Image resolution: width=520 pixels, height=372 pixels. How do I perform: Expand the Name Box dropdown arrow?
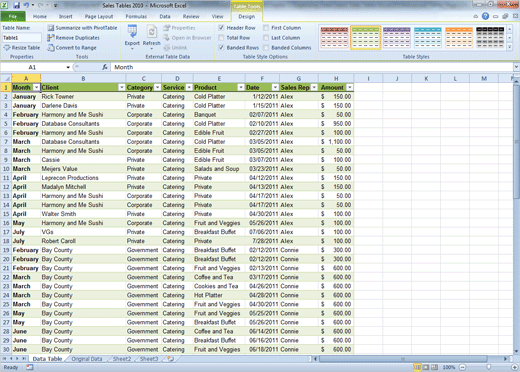(68, 67)
